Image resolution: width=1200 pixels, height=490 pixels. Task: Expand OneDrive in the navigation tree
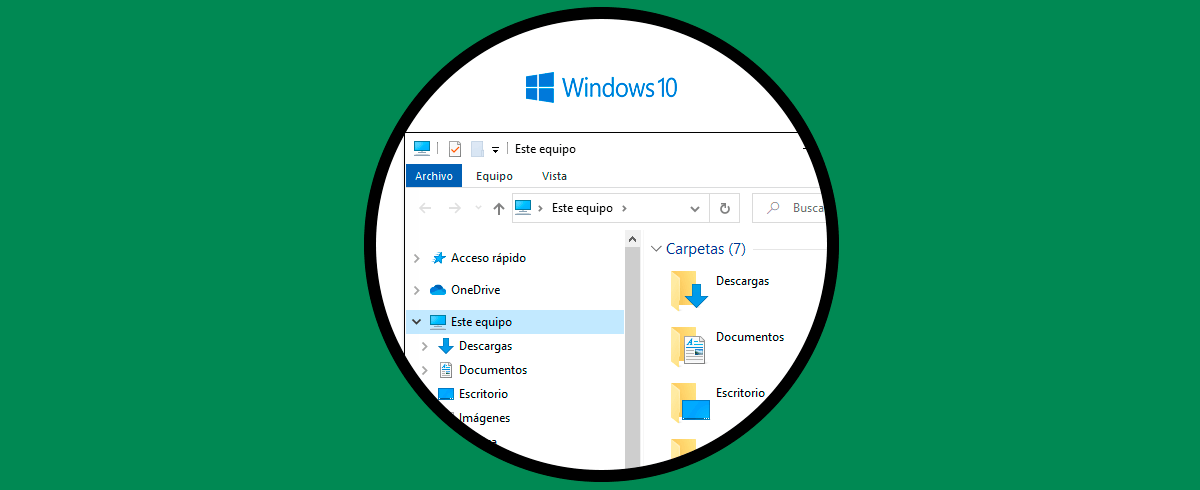(417, 290)
